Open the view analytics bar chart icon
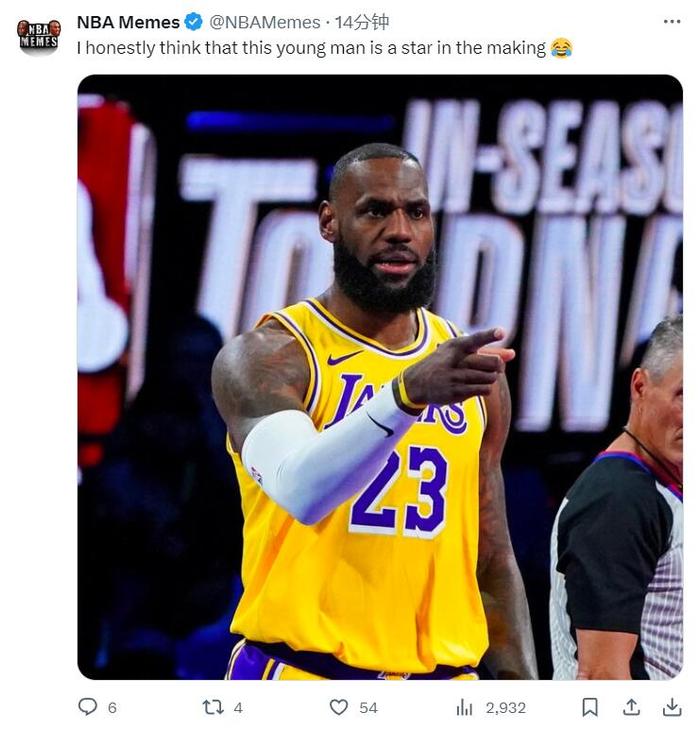 (464, 708)
